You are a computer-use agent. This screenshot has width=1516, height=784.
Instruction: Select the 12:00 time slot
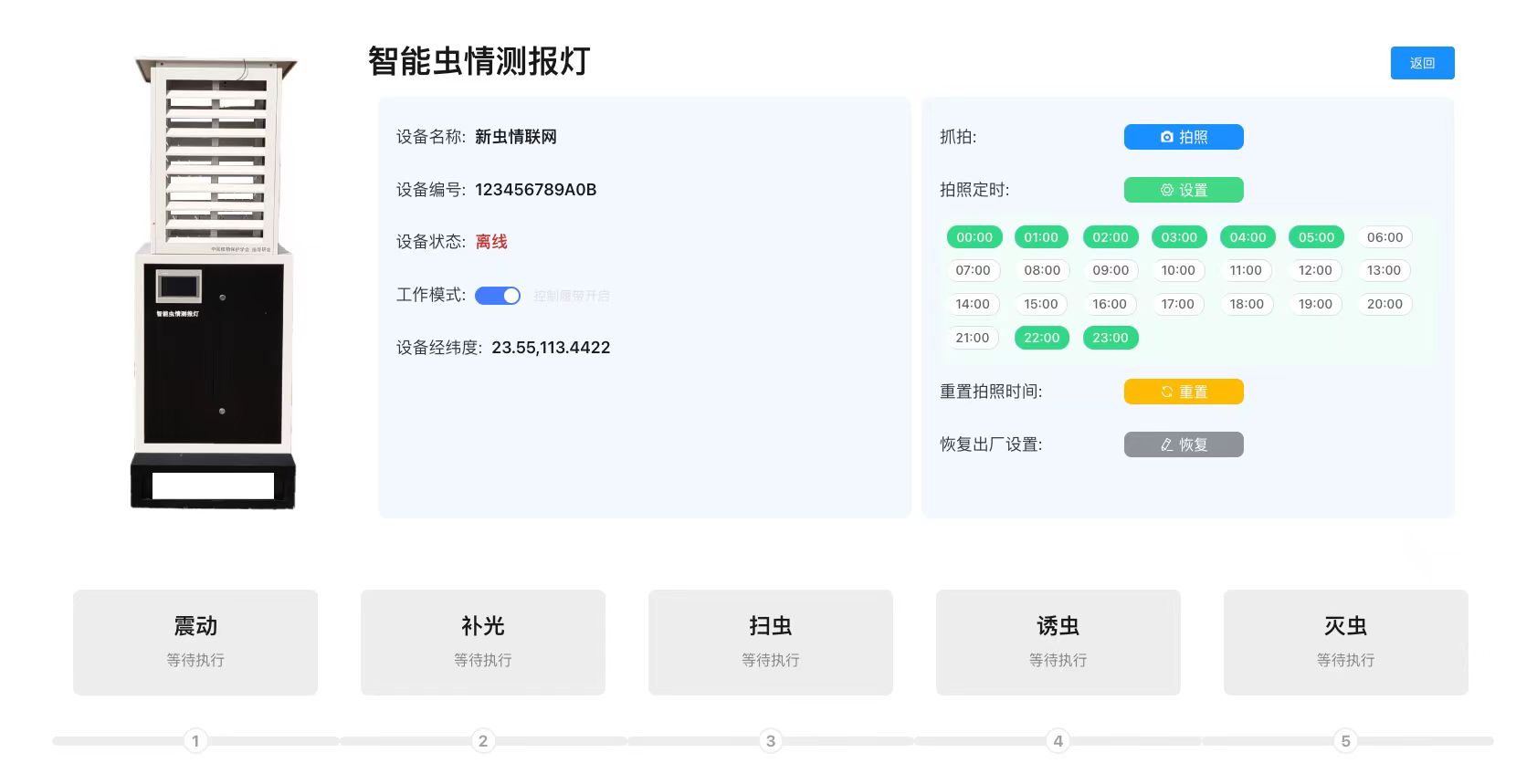pyautogui.click(x=1315, y=270)
